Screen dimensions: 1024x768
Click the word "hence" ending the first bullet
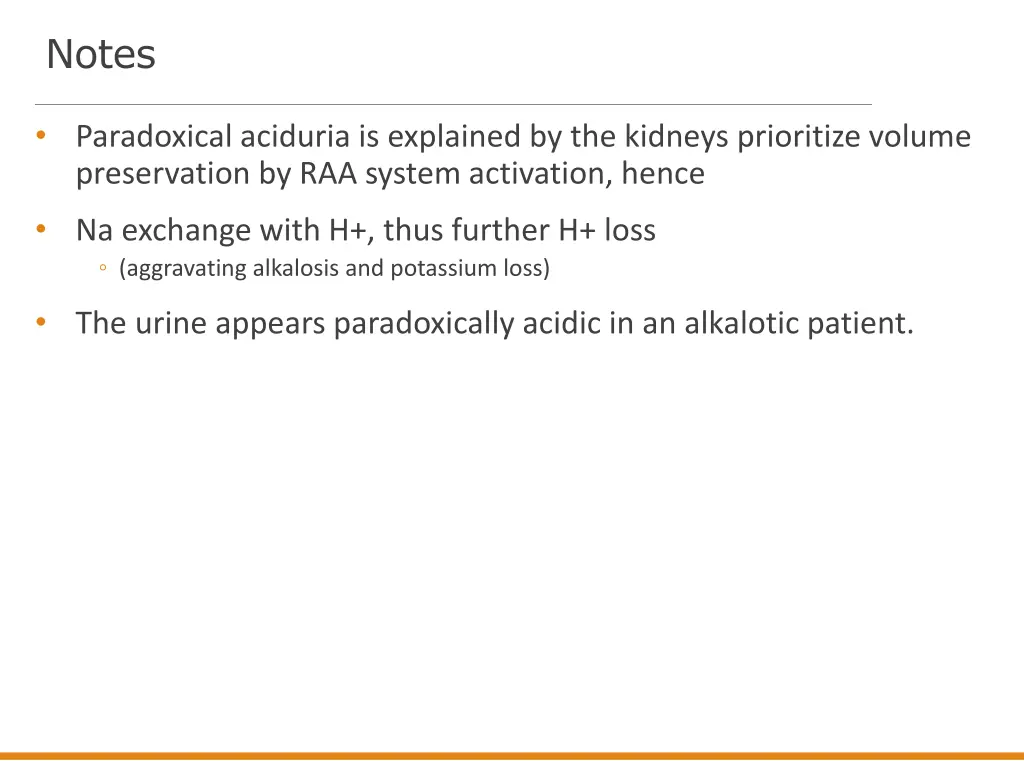[663, 174]
